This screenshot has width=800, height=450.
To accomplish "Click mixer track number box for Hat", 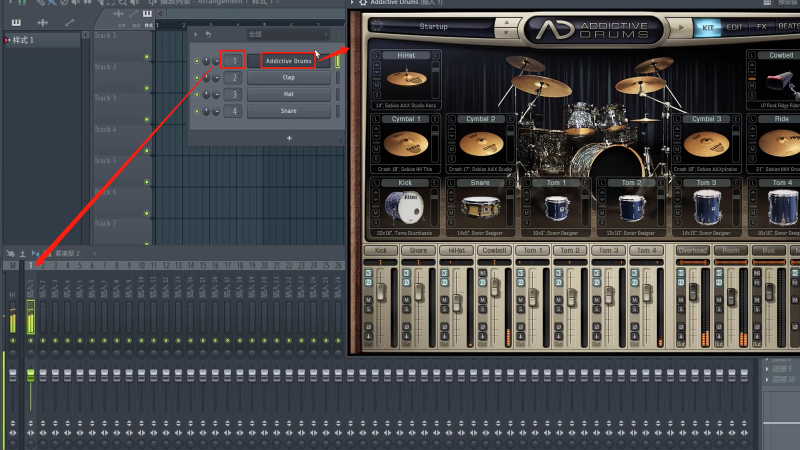I will coord(233,94).
